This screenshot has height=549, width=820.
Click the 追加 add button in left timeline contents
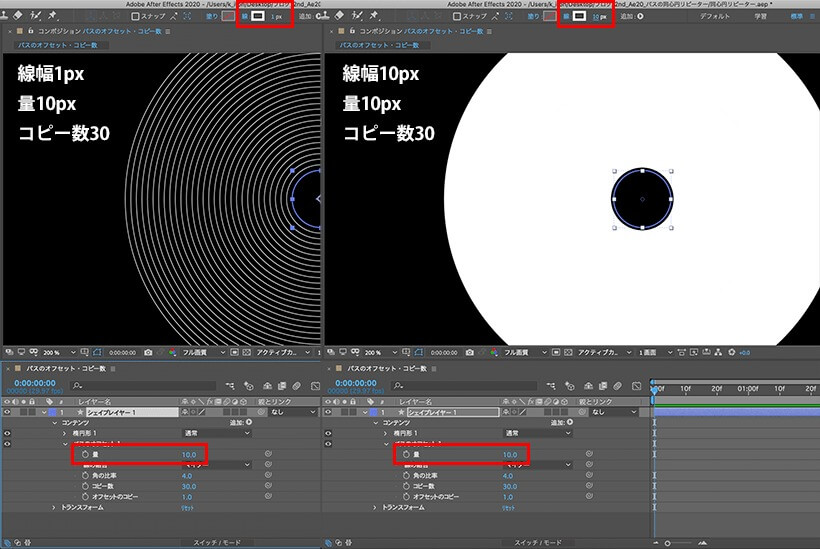tap(241, 422)
